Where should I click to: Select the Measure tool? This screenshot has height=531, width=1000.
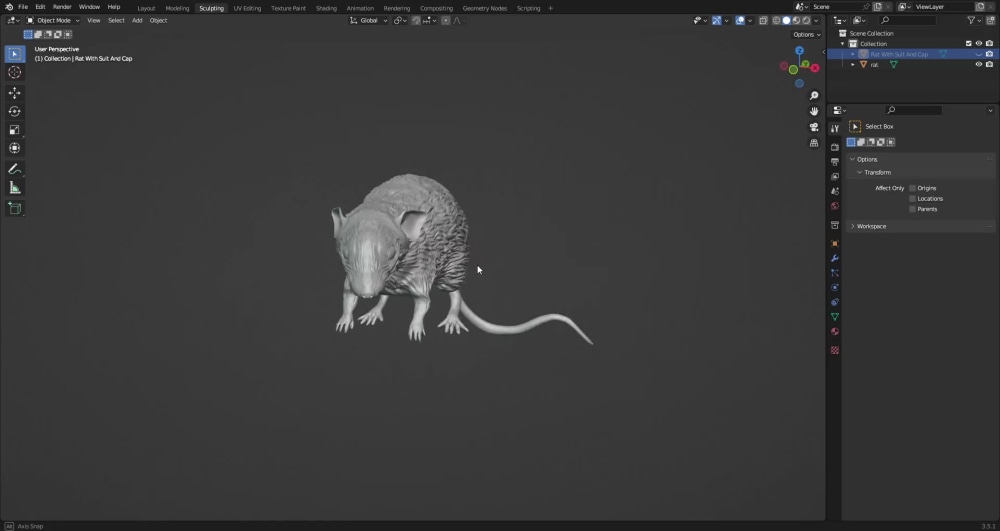(14, 187)
